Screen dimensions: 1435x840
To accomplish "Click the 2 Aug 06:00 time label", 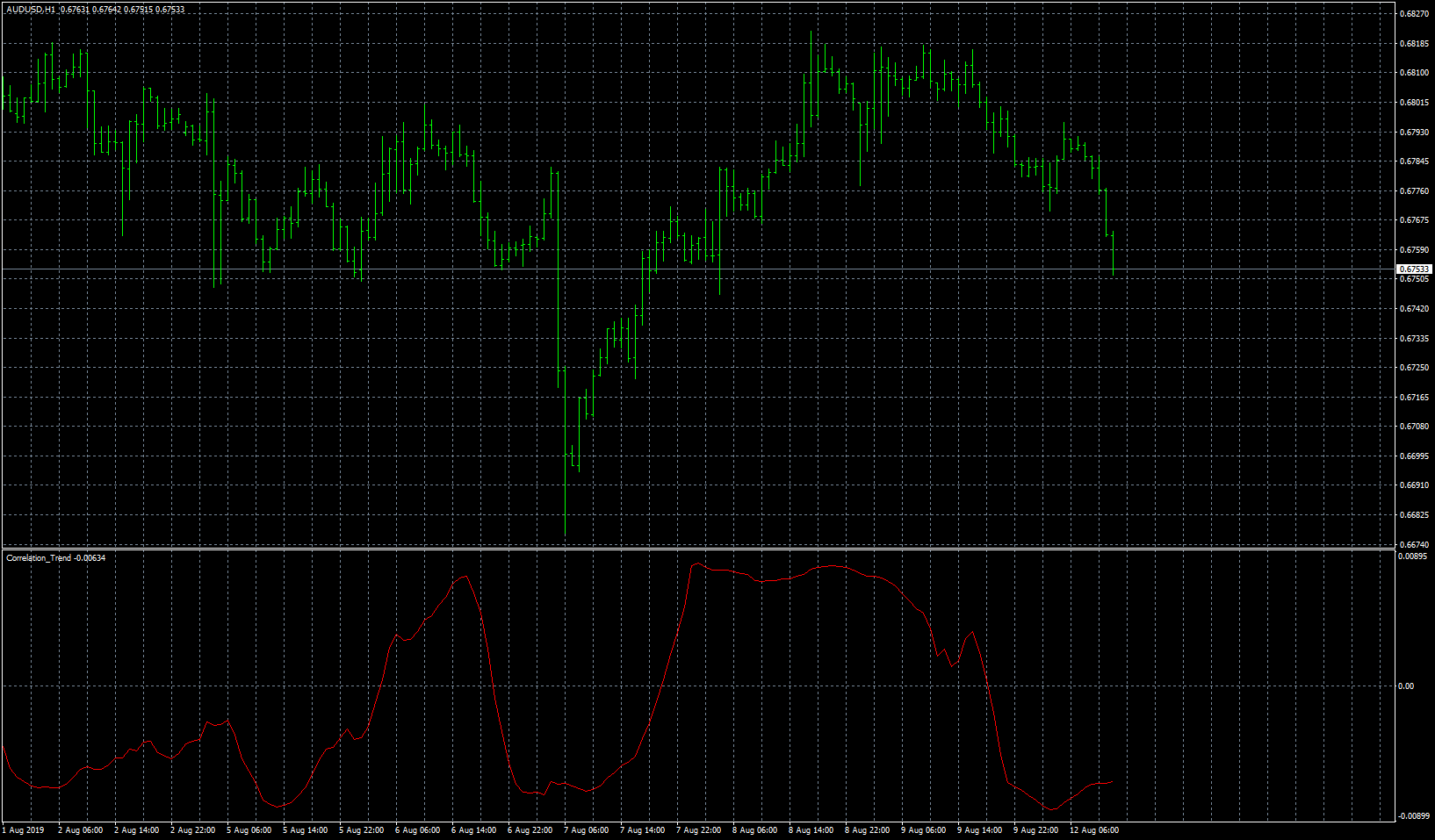I will coord(81,830).
